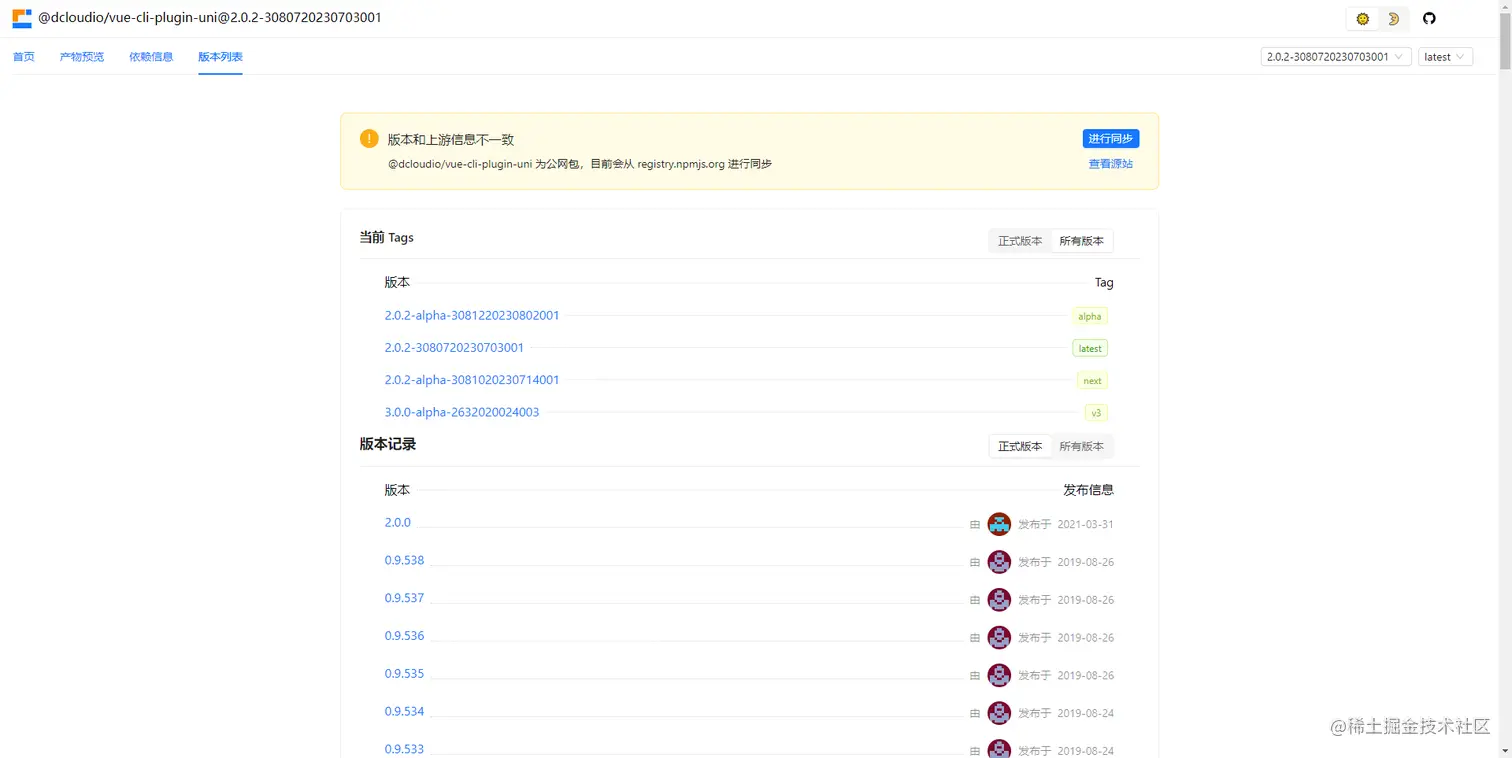Select 所有版本 in 当前 Tags section
Viewport: 1512px width, 758px height.
pyautogui.click(x=1081, y=241)
